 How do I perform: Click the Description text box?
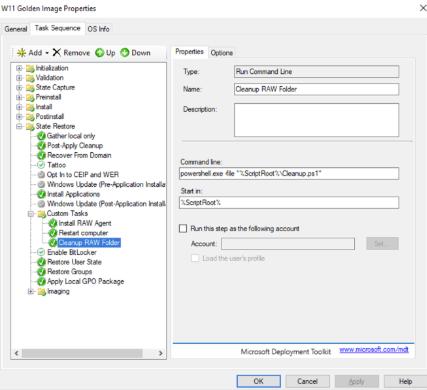coord(316,120)
